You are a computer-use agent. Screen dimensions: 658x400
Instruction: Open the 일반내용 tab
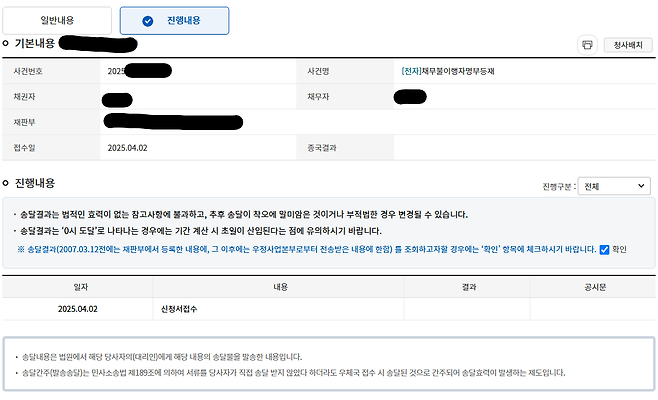[57, 20]
